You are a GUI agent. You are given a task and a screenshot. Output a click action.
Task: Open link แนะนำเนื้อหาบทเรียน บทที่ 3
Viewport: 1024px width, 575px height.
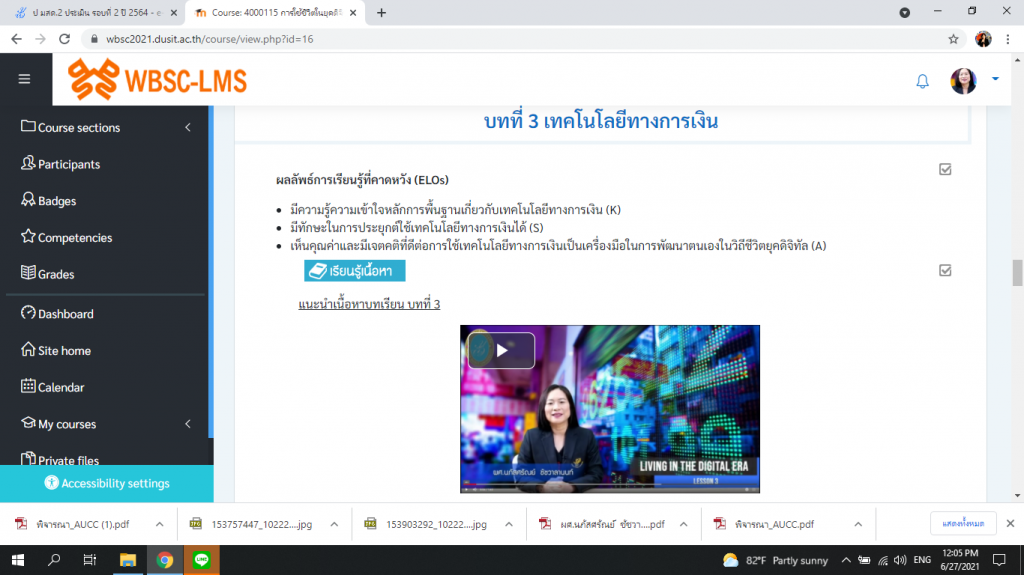pyautogui.click(x=369, y=304)
